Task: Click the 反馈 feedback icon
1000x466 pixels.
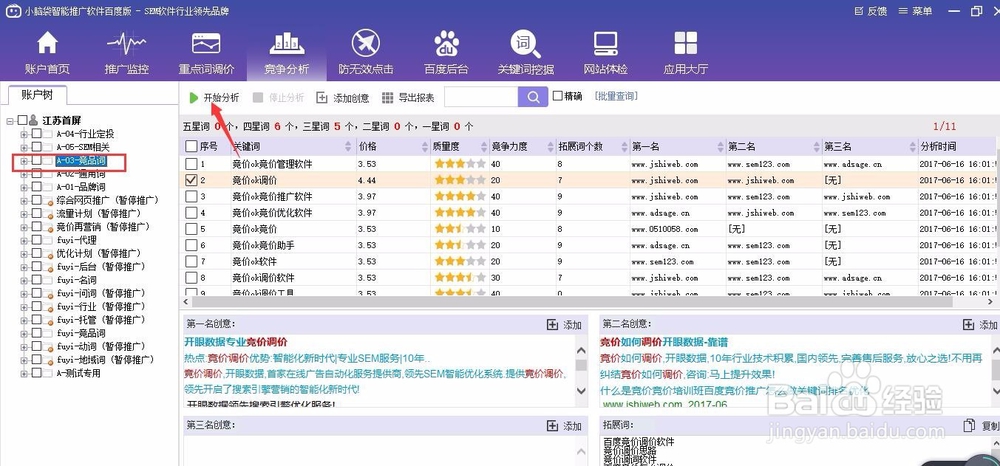Action: click(858, 11)
